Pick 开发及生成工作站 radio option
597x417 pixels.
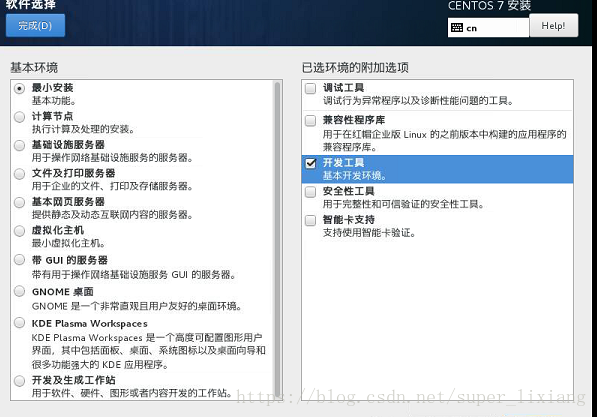pos(19,380)
